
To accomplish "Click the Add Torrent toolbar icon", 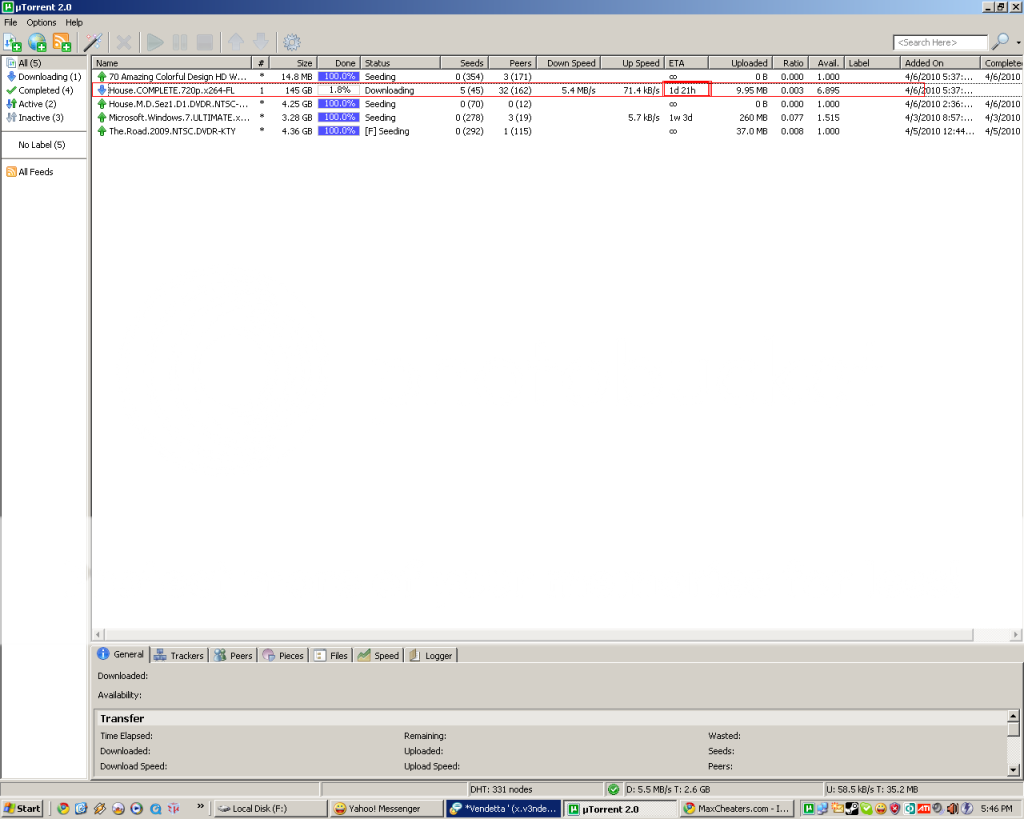I will pos(12,42).
